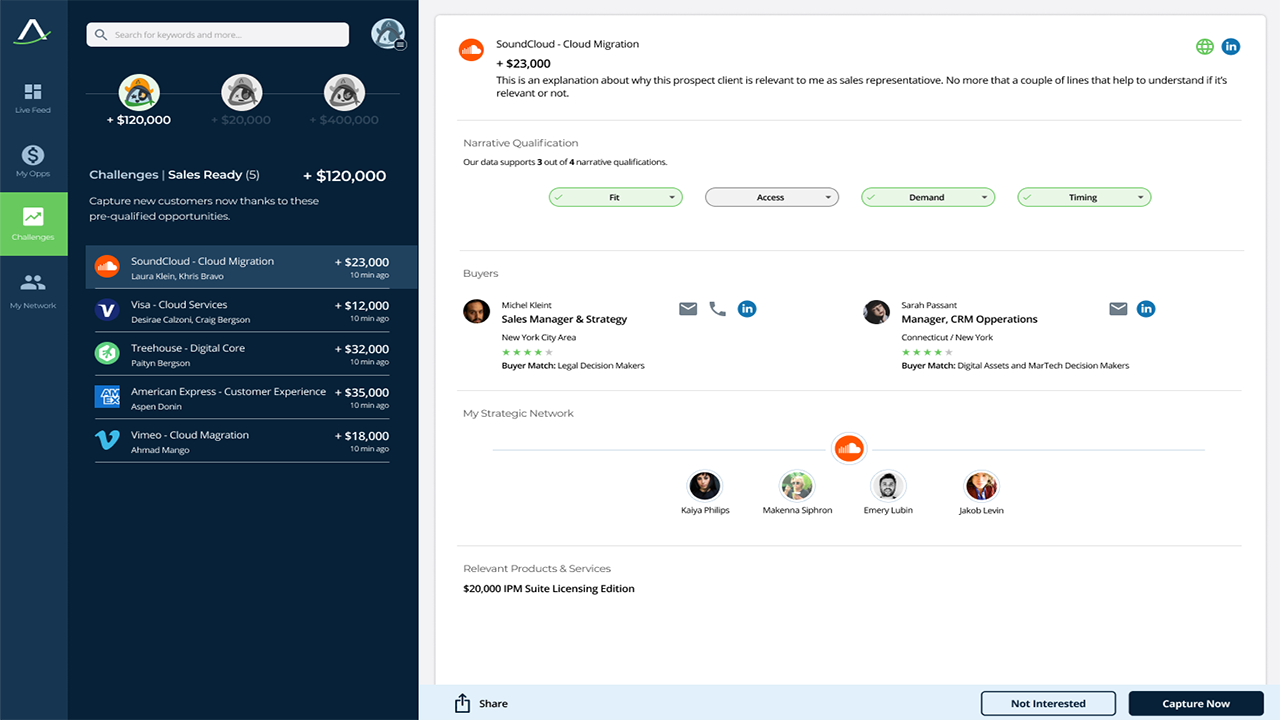Open SoundCloud's LinkedIn icon in header

coord(1231,47)
